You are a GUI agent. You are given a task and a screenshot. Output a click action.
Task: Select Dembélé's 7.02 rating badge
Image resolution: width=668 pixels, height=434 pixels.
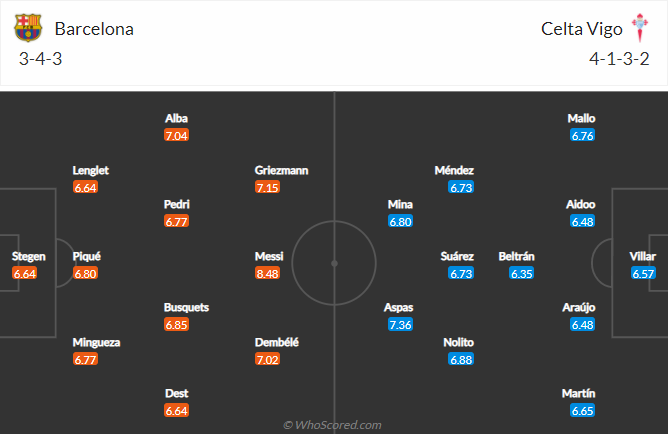point(267,359)
